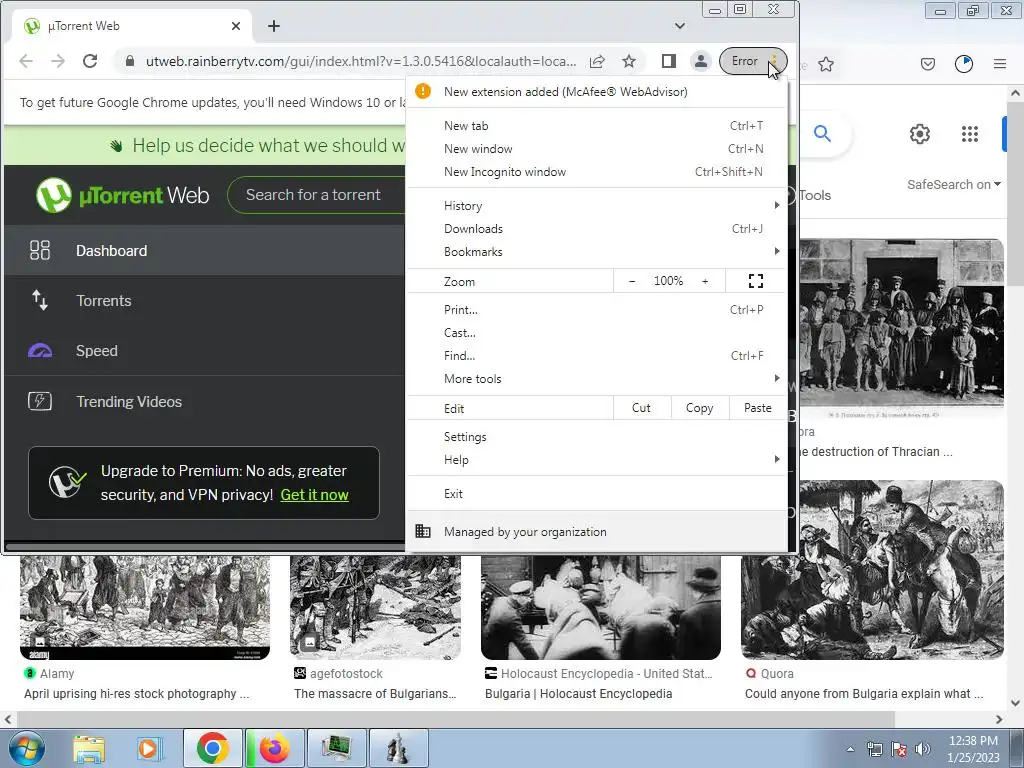
Task: Open the SafeSearch on dropdown
Action: tap(953, 185)
